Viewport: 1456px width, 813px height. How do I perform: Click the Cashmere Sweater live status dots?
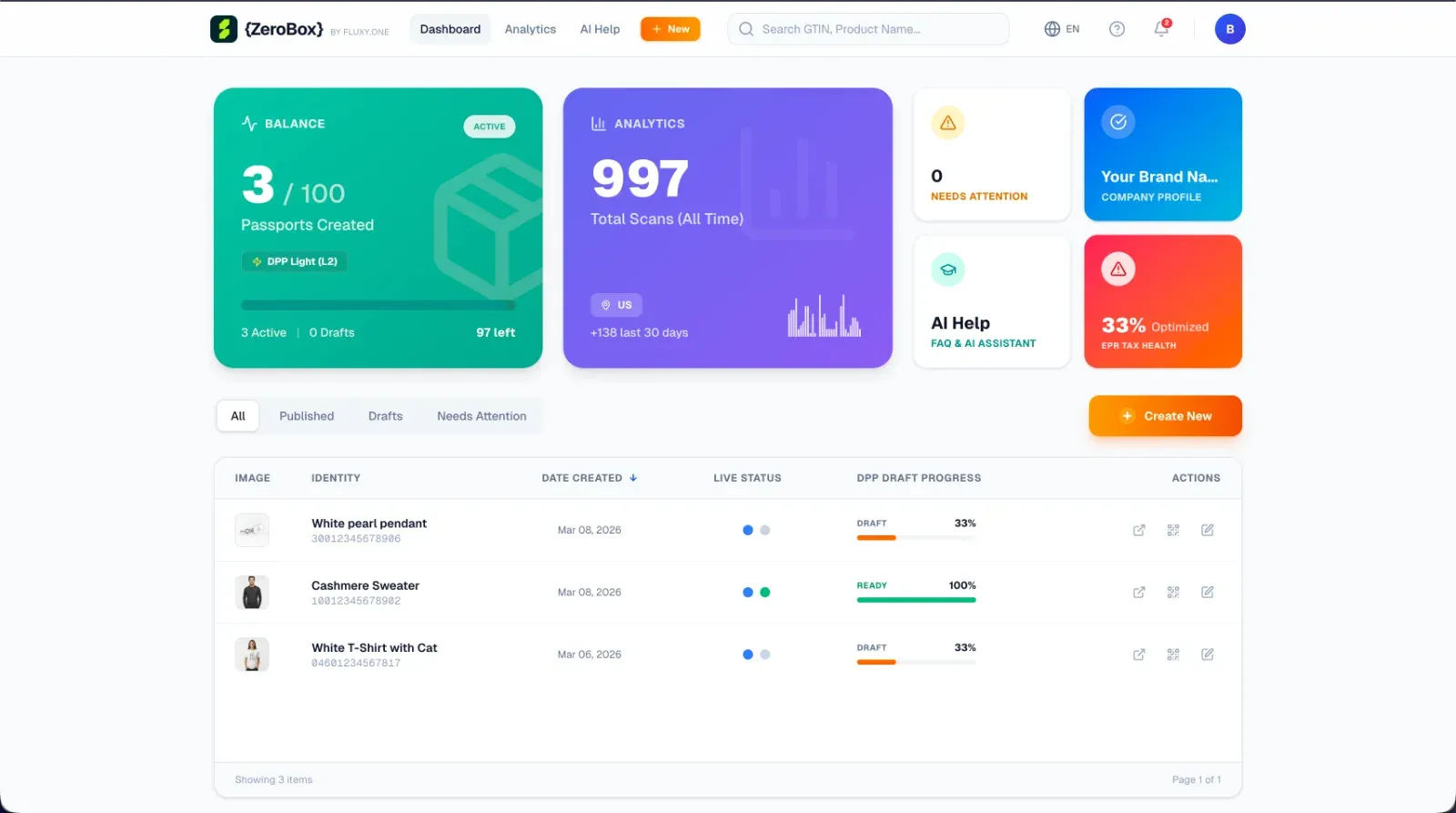click(x=756, y=592)
